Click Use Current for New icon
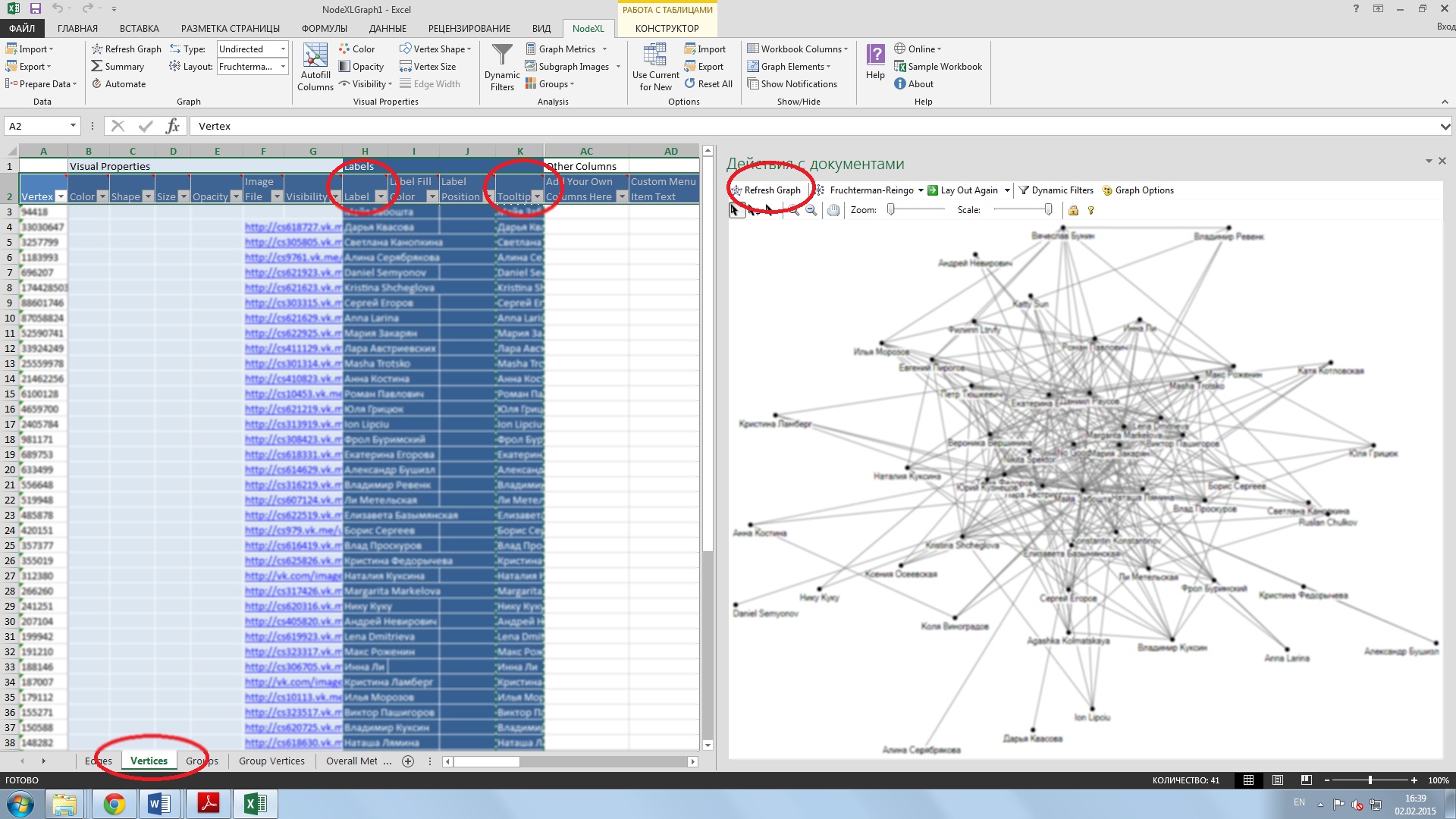This screenshot has height=819, width=1456. point(654,56)
